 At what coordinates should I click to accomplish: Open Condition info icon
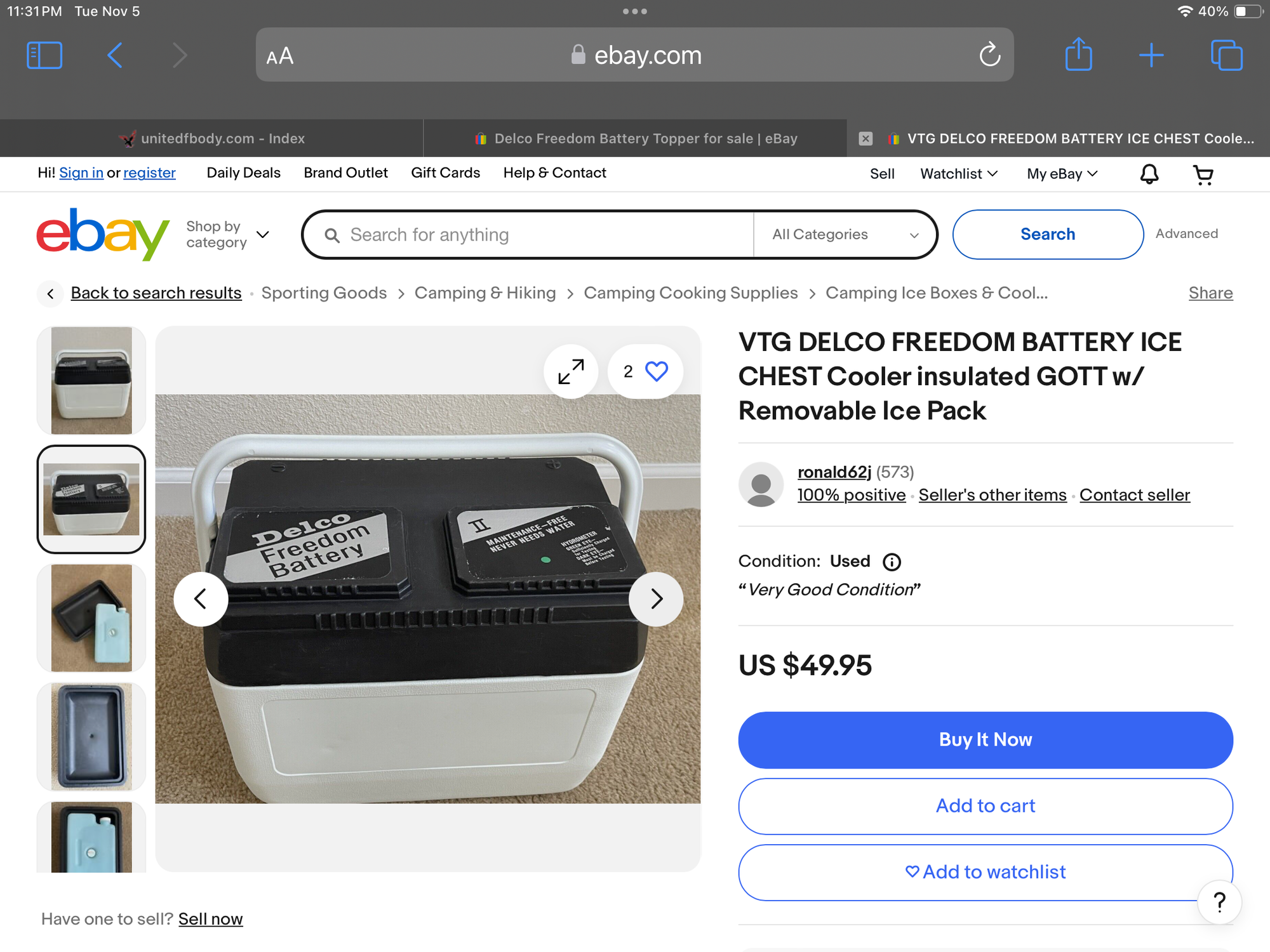[x=892, y=562]
